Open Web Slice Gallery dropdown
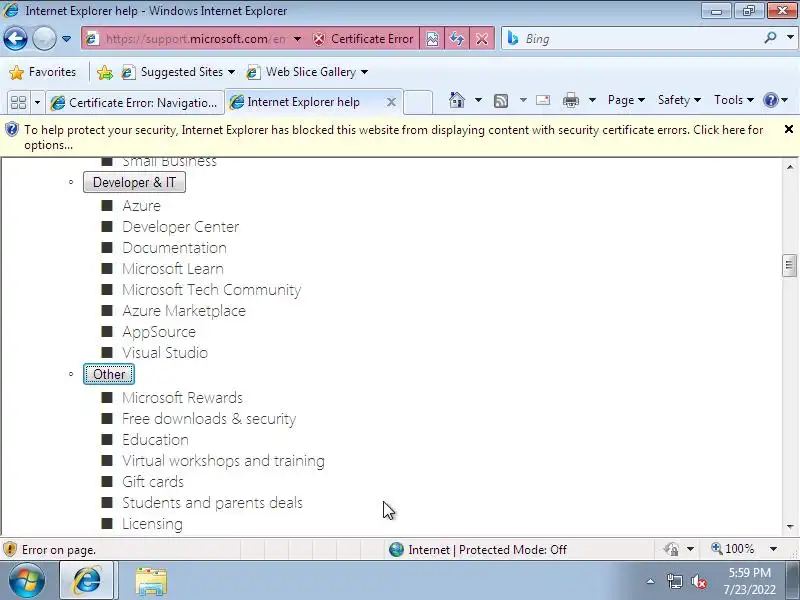 pyautogui.click(x=307, y=72)
